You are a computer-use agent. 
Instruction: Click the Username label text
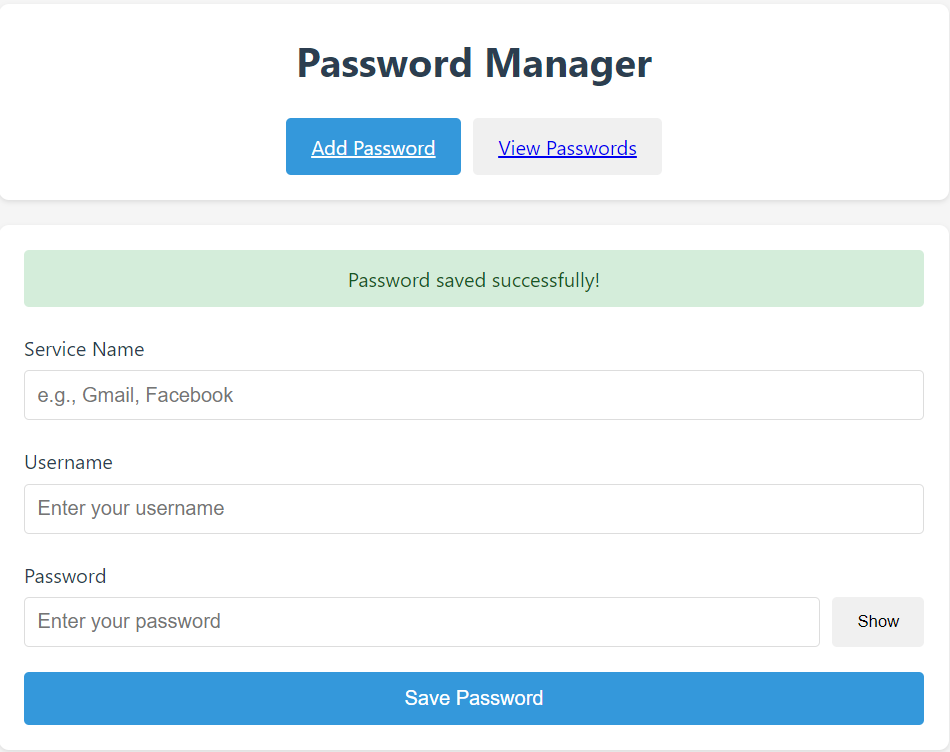point(68,462)
